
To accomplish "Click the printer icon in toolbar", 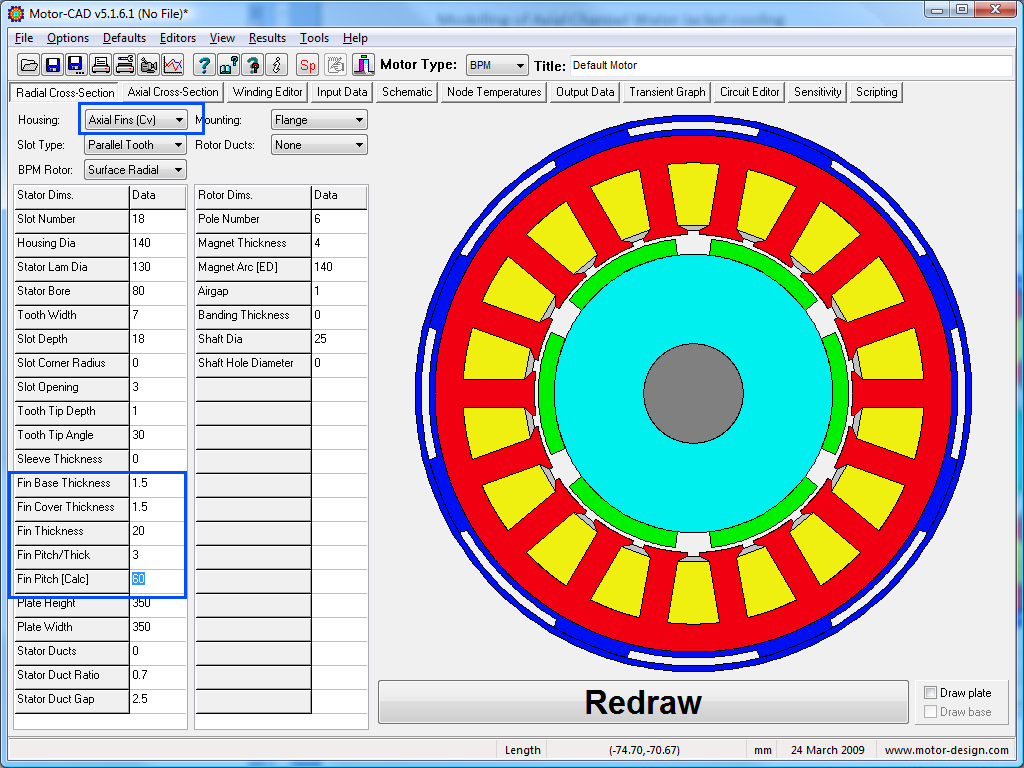I will (x=101, y=65).
